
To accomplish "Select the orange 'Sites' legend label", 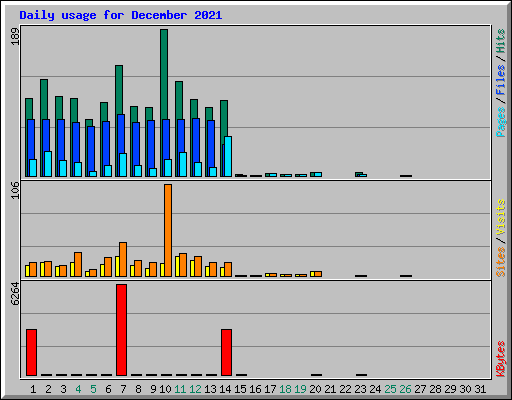I will [500, 262].
